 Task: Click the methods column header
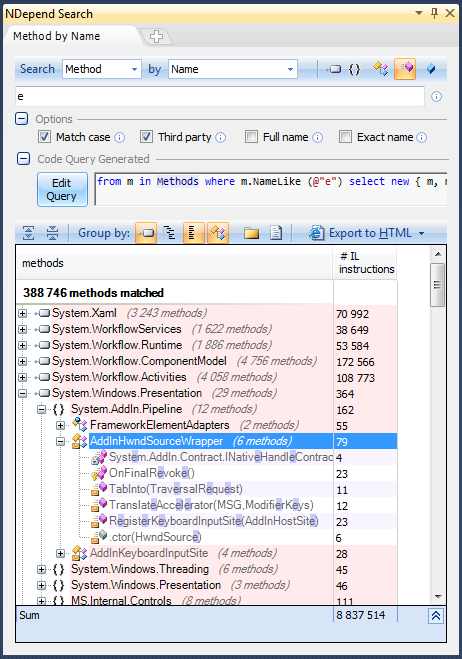pyautogui.click(x=174, y=263)
